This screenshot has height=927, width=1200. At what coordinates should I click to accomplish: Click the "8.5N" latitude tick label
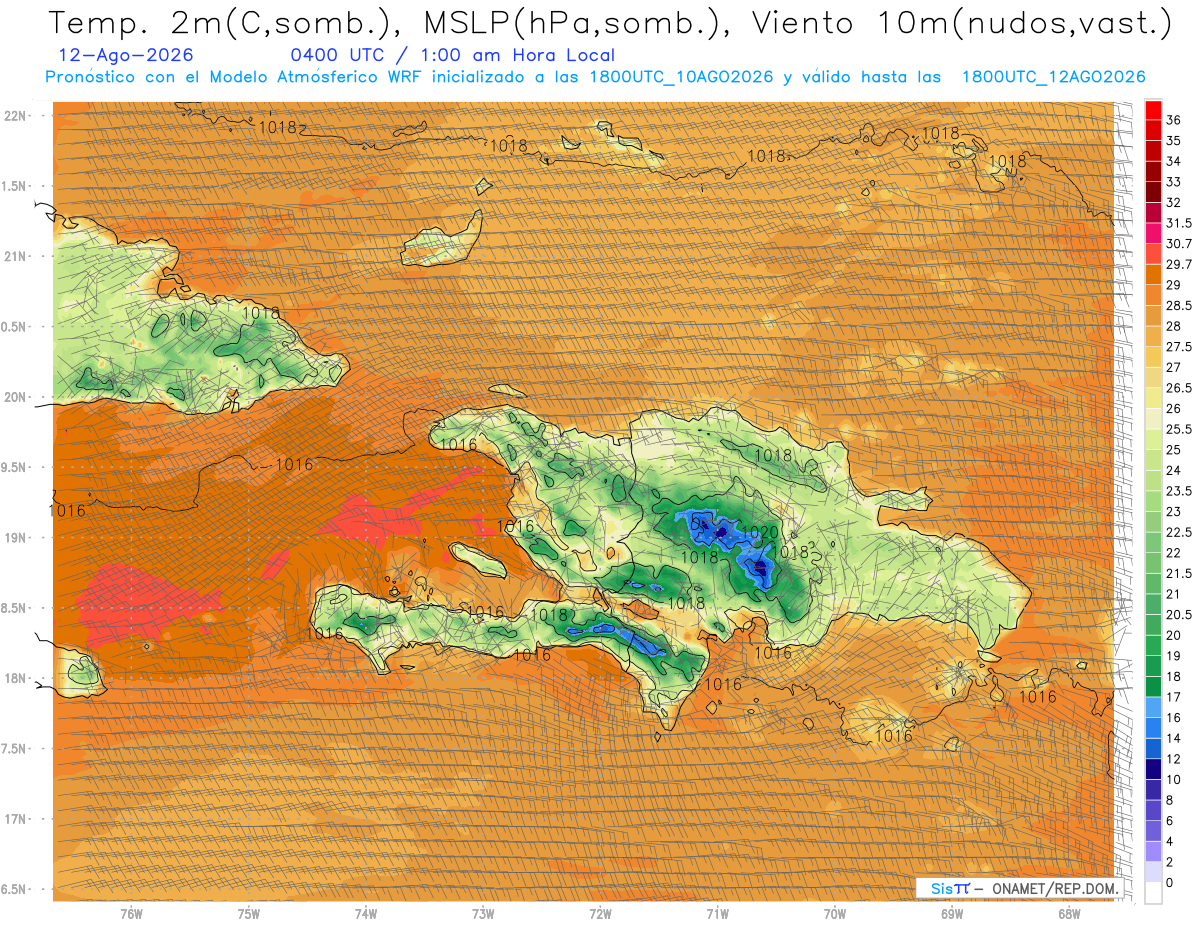pyautogui.click(x=13, y=608)
